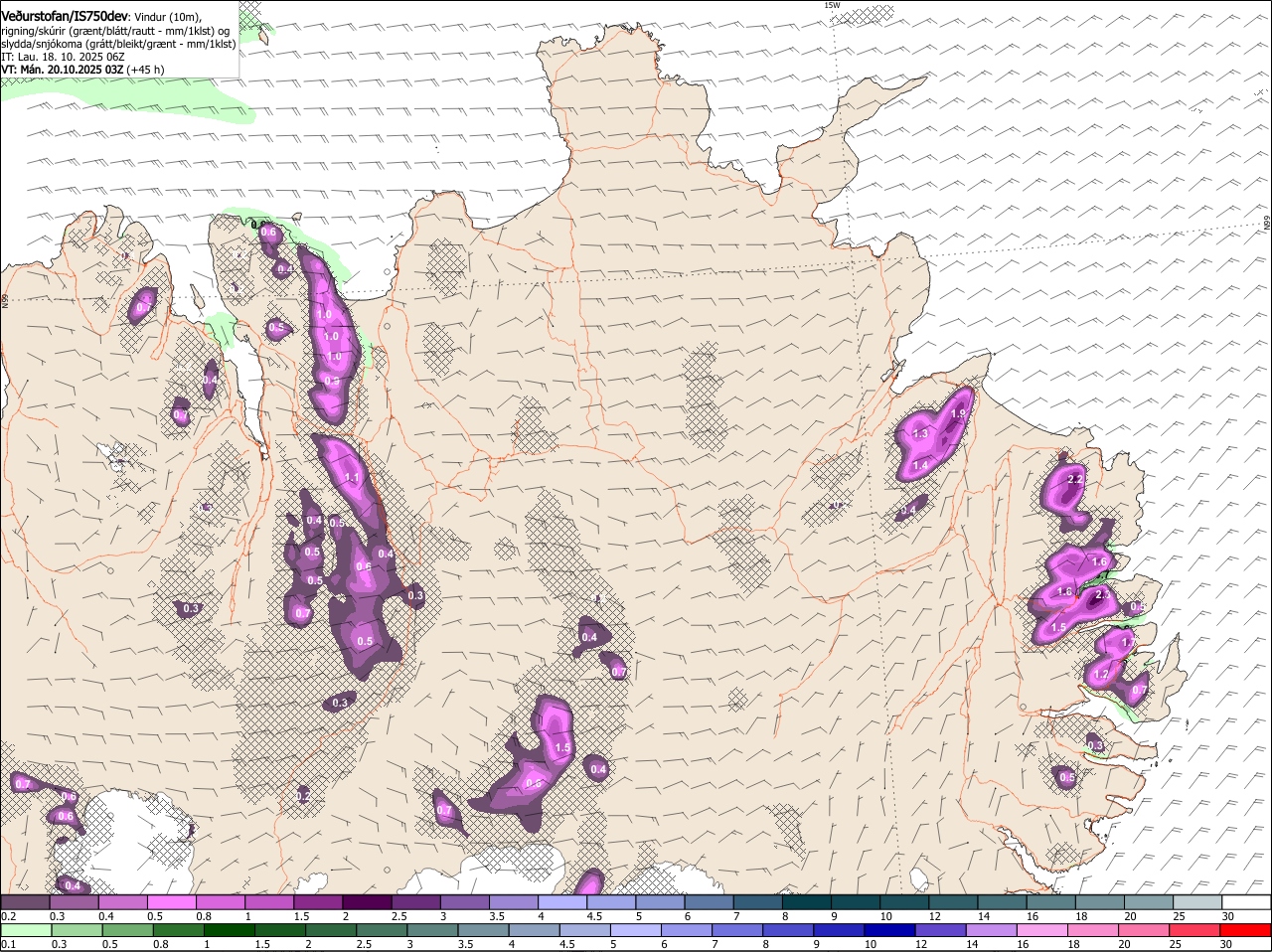This screenshot has width=1272, height=952.
Task: Click the 0.1 label under the lower legend
Action: [8, 945]
